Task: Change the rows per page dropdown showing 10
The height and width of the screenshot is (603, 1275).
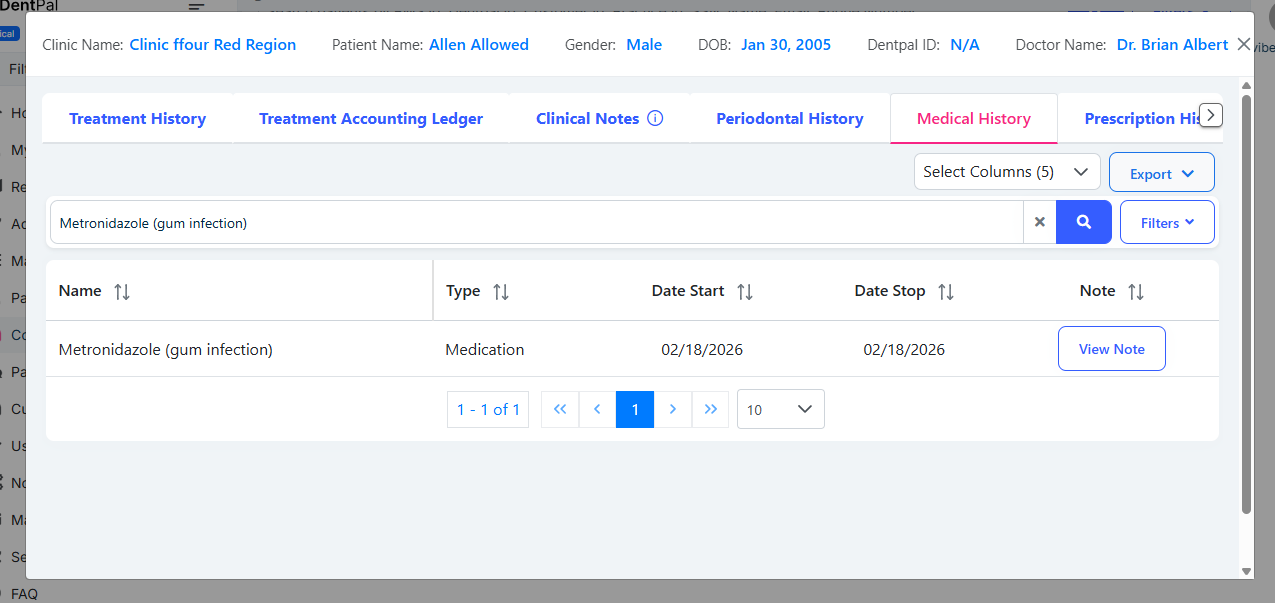Action: point(780,409)
